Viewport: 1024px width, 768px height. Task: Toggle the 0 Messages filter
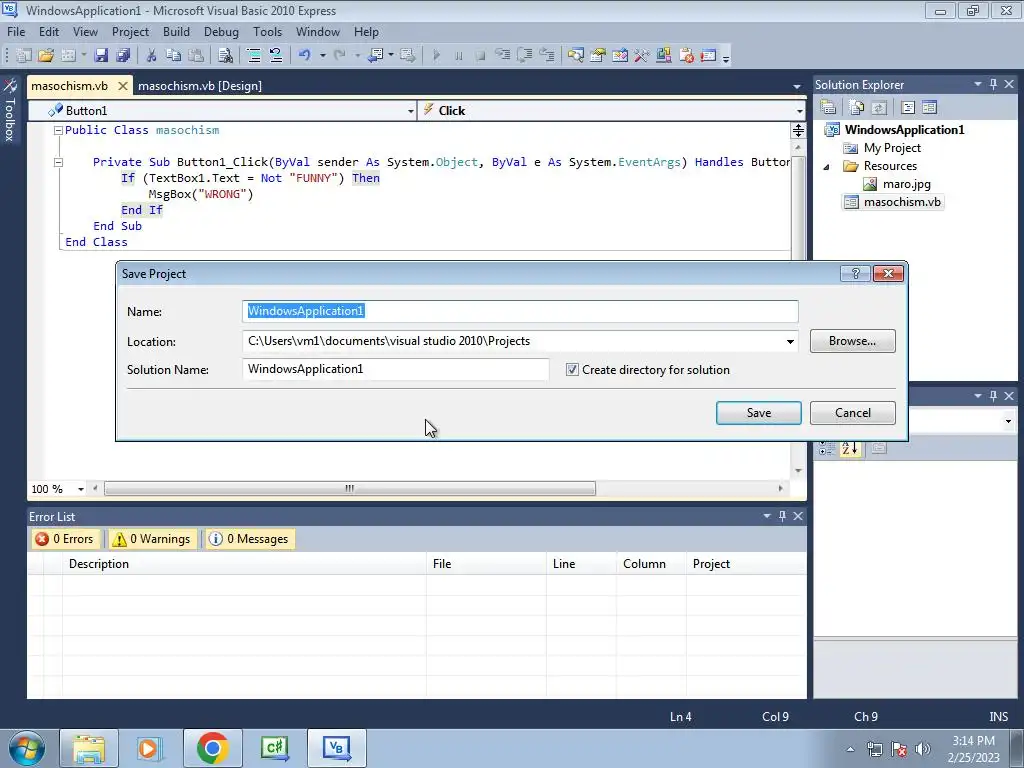(249, 539)
